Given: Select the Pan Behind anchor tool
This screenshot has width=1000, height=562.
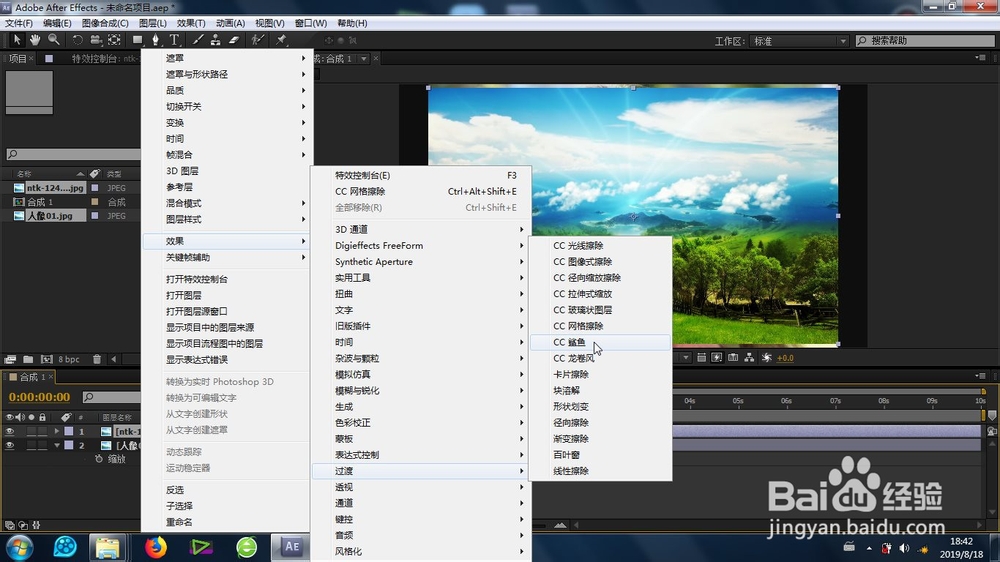Looking at the screenshot, I should [x=114, y=40].
